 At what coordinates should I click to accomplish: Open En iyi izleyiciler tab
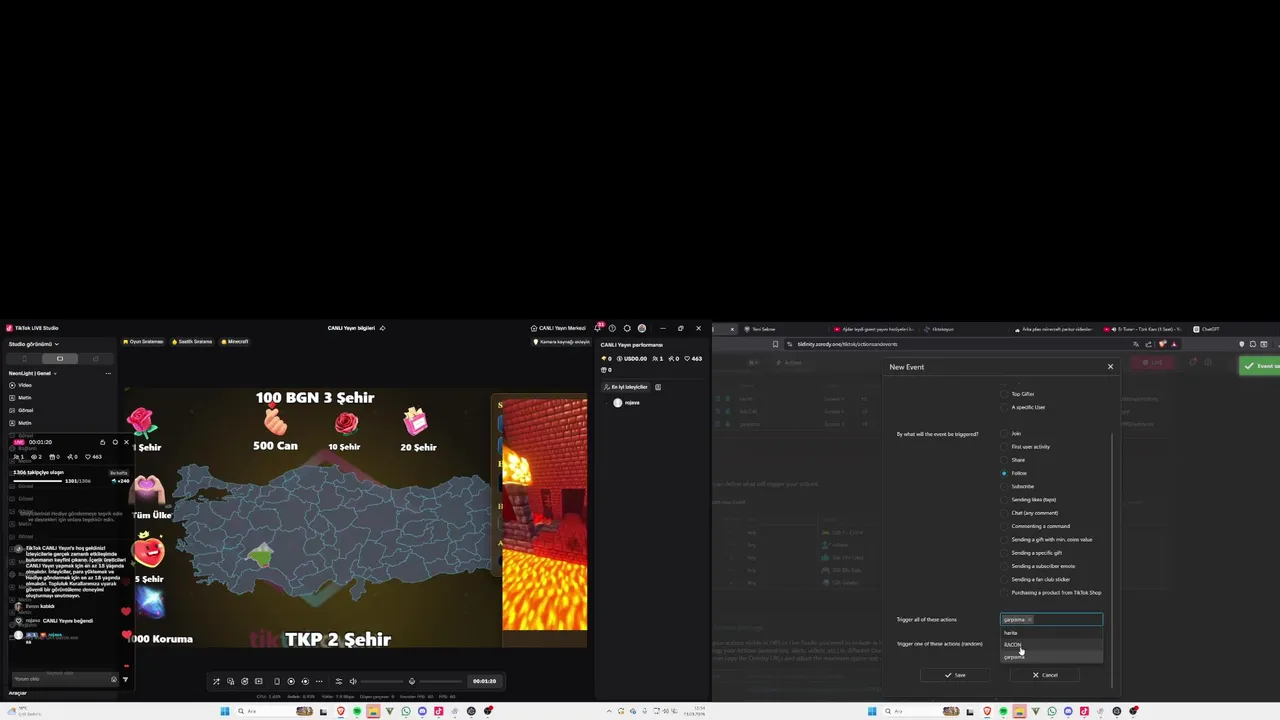coord(627,387)
